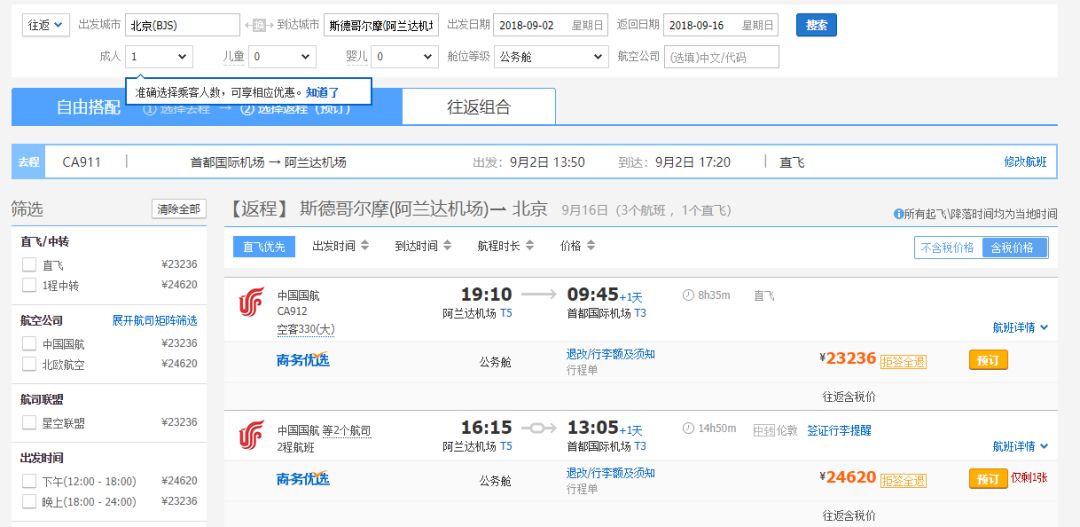Click the 到达城市 斯德哥尔摩 field
This screenshot has height=527, width=1080.
[x=381, y=25]
